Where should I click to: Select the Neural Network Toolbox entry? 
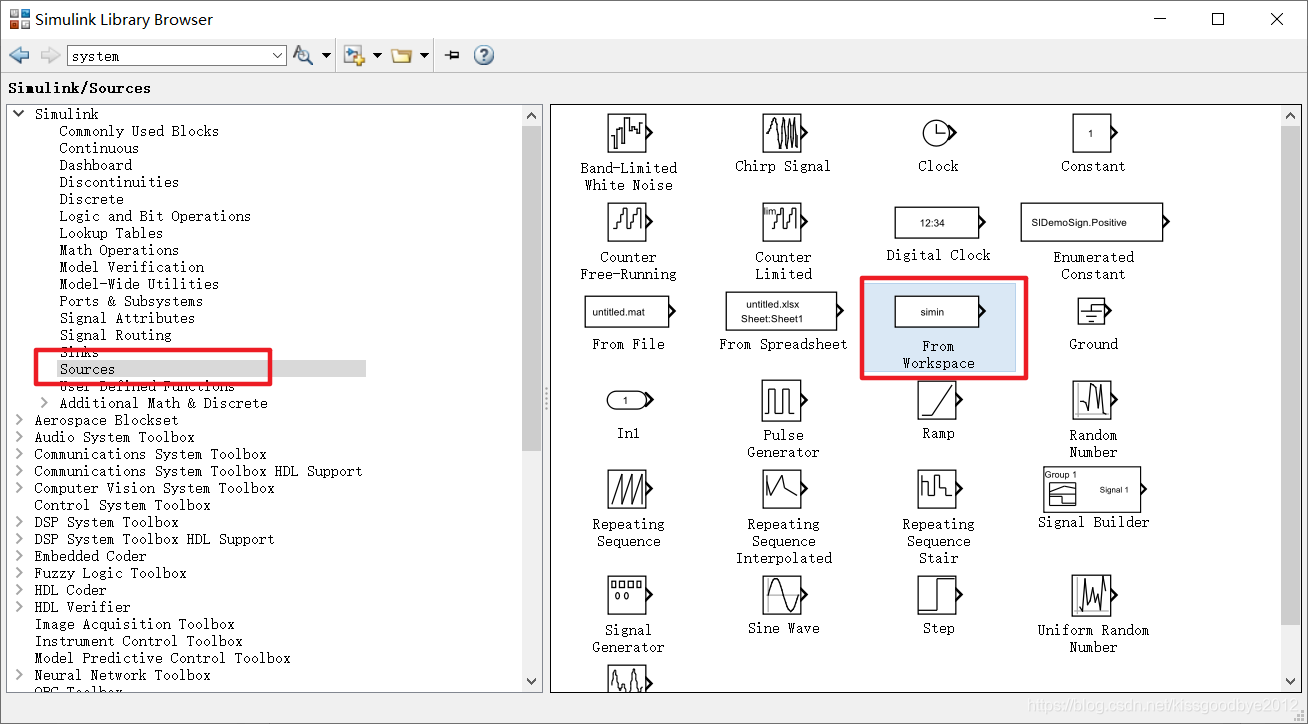click(x=123, y=675)
